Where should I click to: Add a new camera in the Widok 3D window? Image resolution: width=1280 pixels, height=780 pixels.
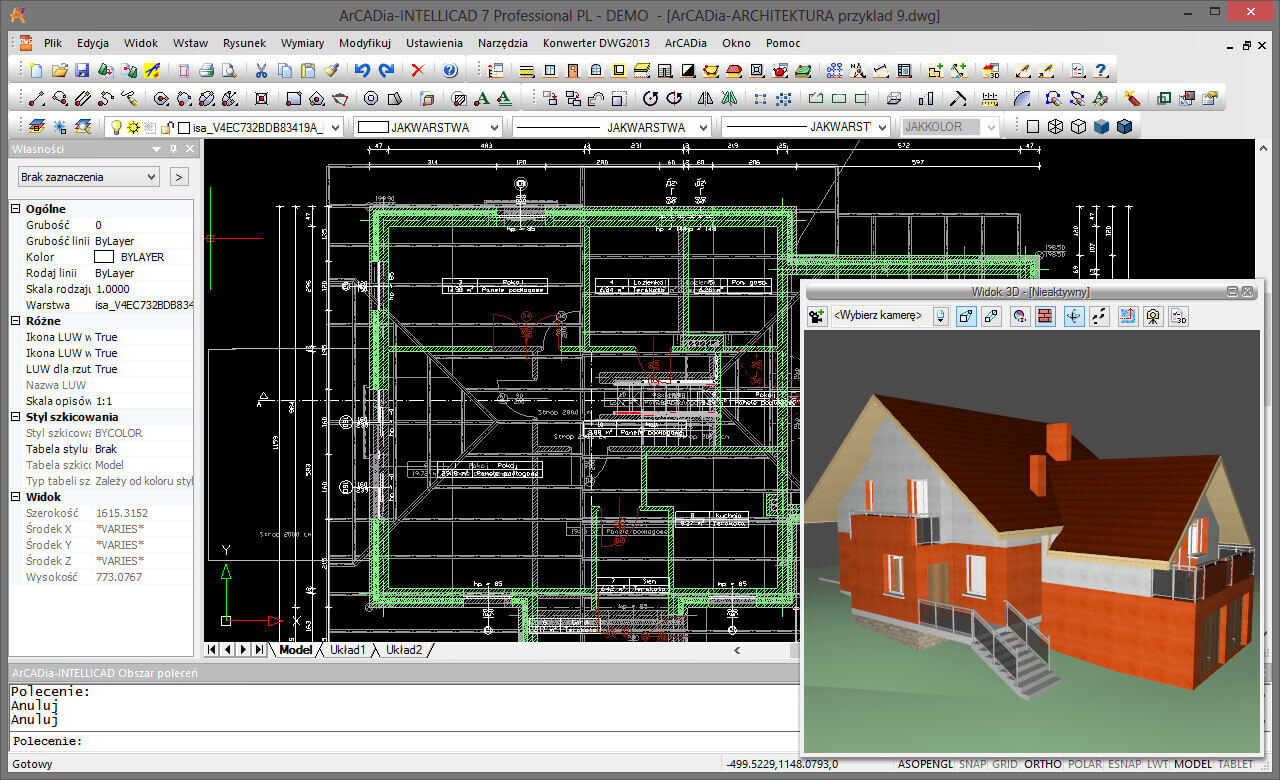818,316
